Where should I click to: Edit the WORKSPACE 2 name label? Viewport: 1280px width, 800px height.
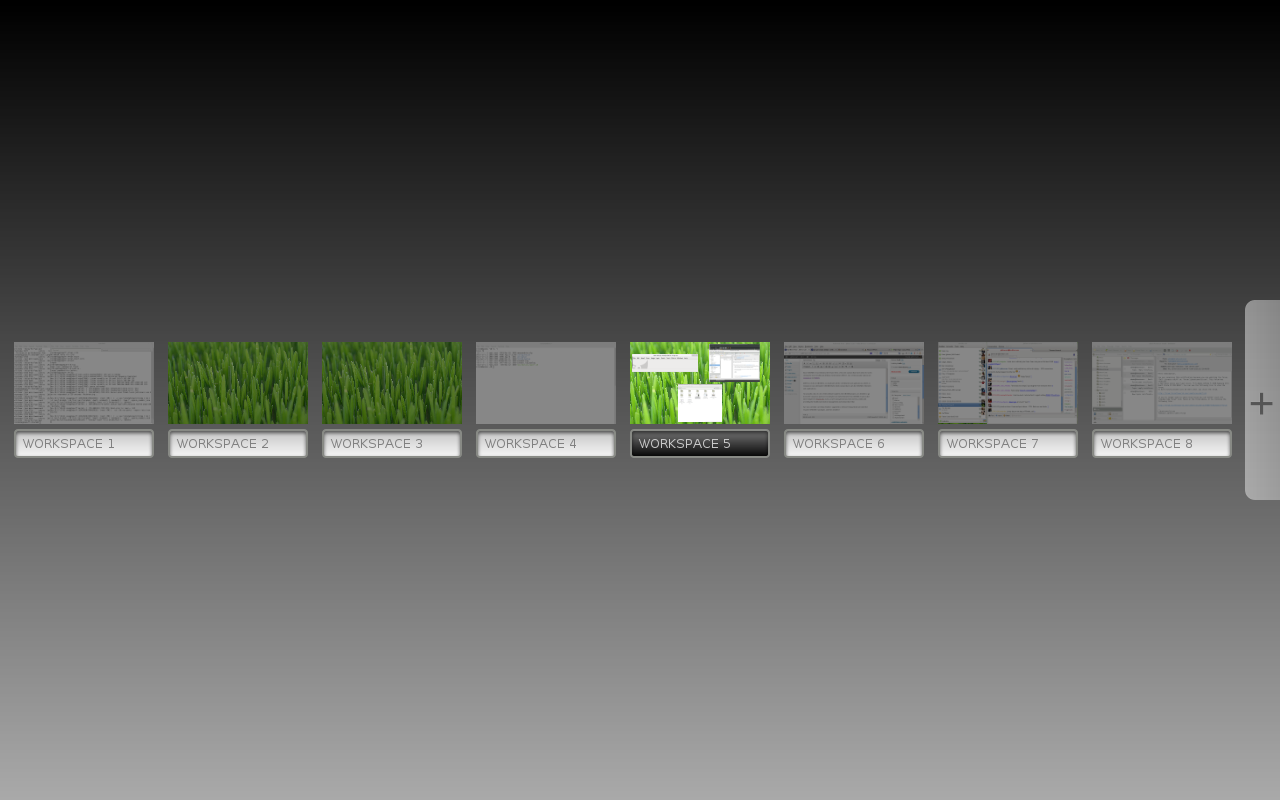tap(238, 444)
